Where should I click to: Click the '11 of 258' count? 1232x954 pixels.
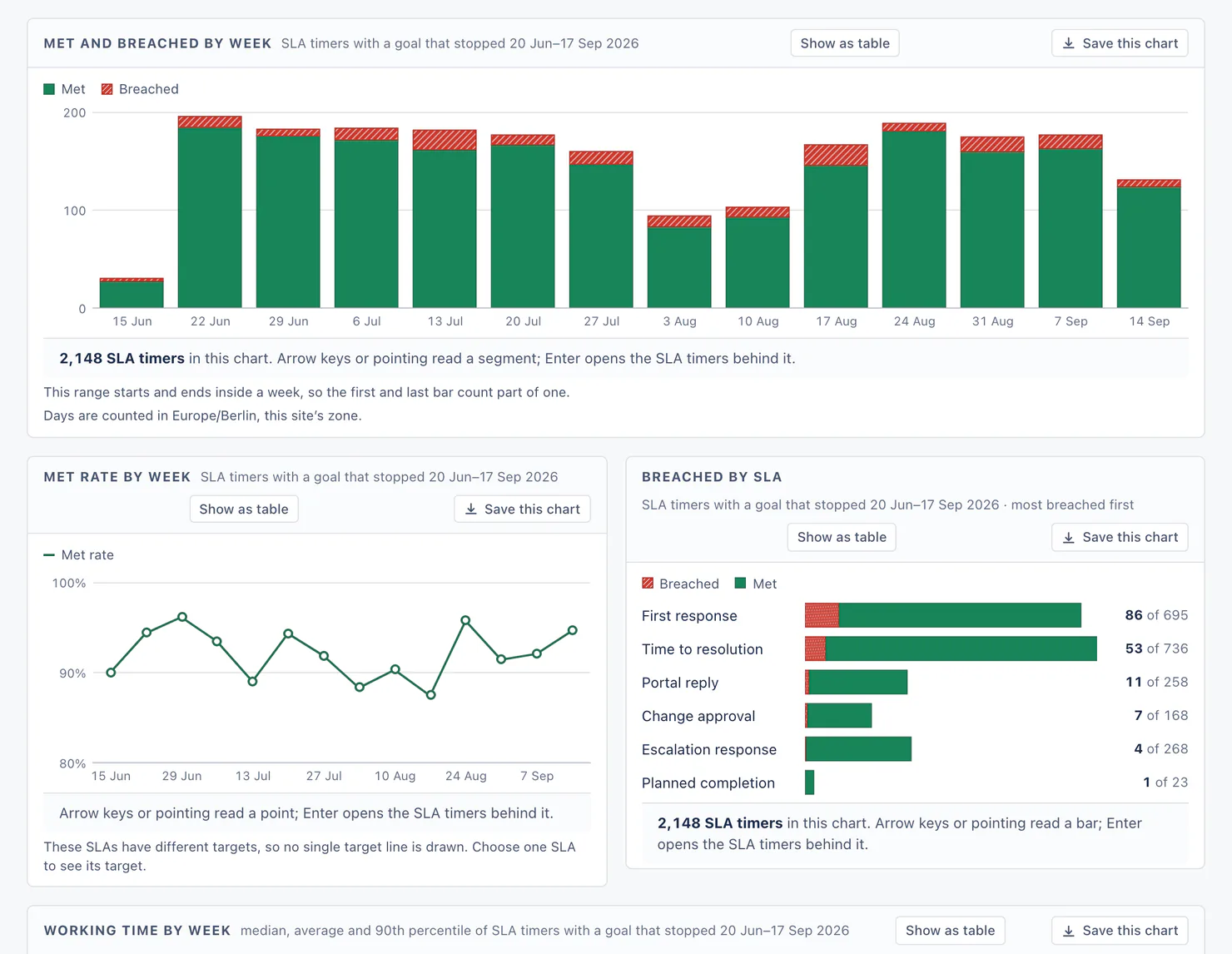[x=1156, y=682]
